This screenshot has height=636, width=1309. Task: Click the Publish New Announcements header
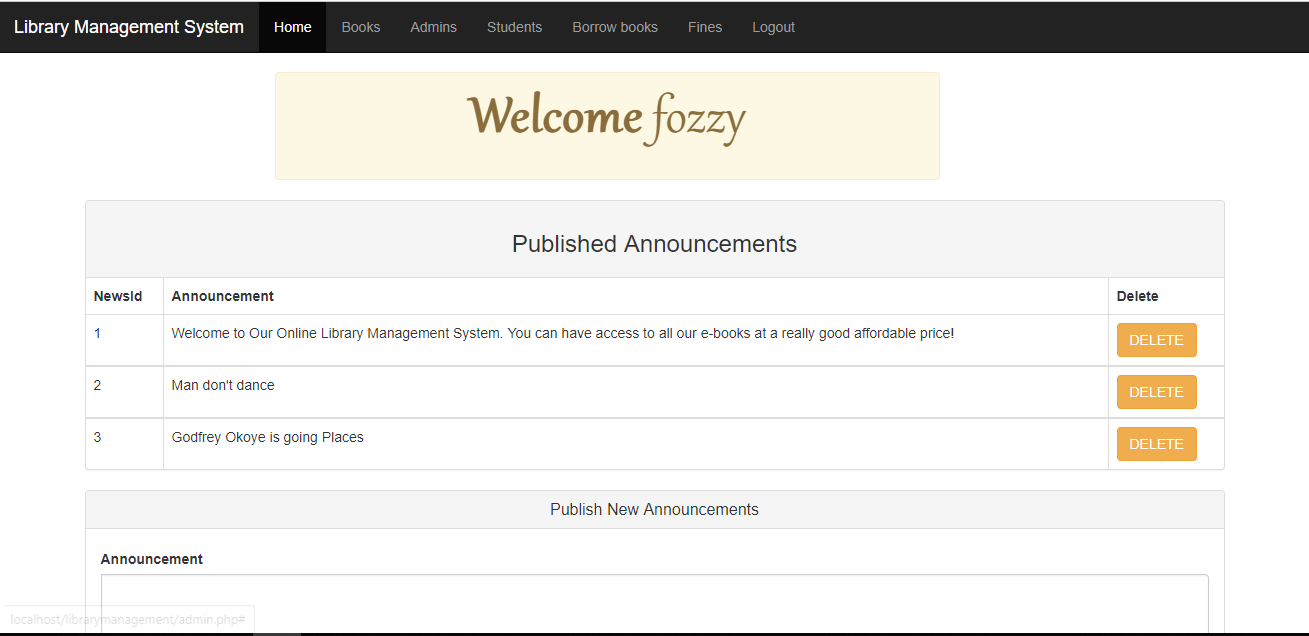point(654,509)
